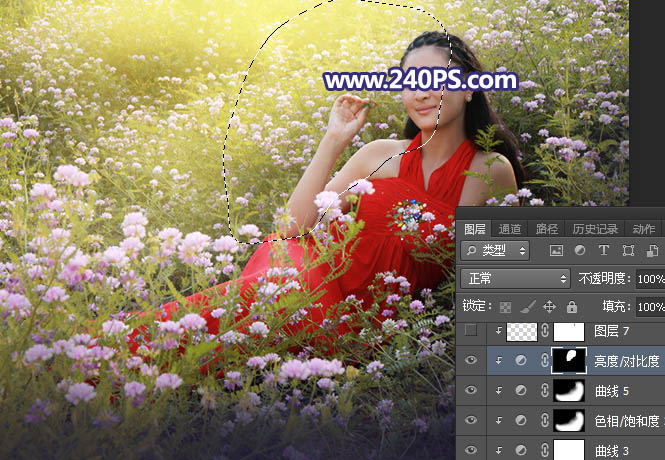Select the 曲线 5 layer mask thumbnail
The height and width of the screenshot is (460, 665).
[x=568, y=391]
